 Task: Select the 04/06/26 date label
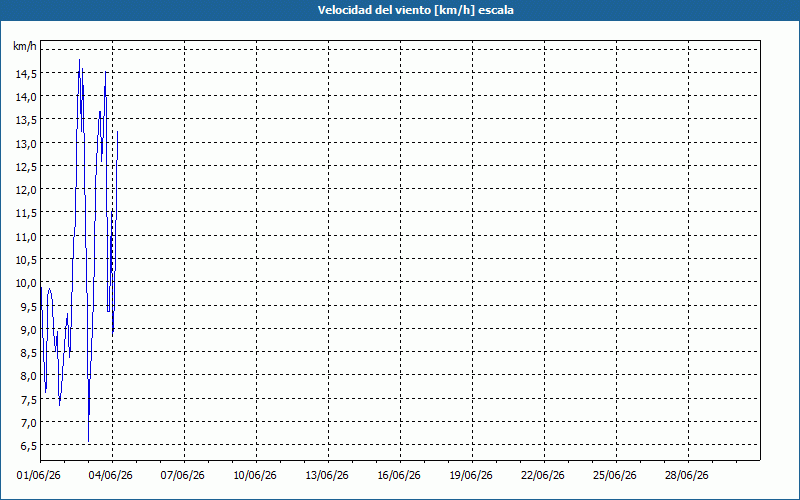[x=111, y=476]
